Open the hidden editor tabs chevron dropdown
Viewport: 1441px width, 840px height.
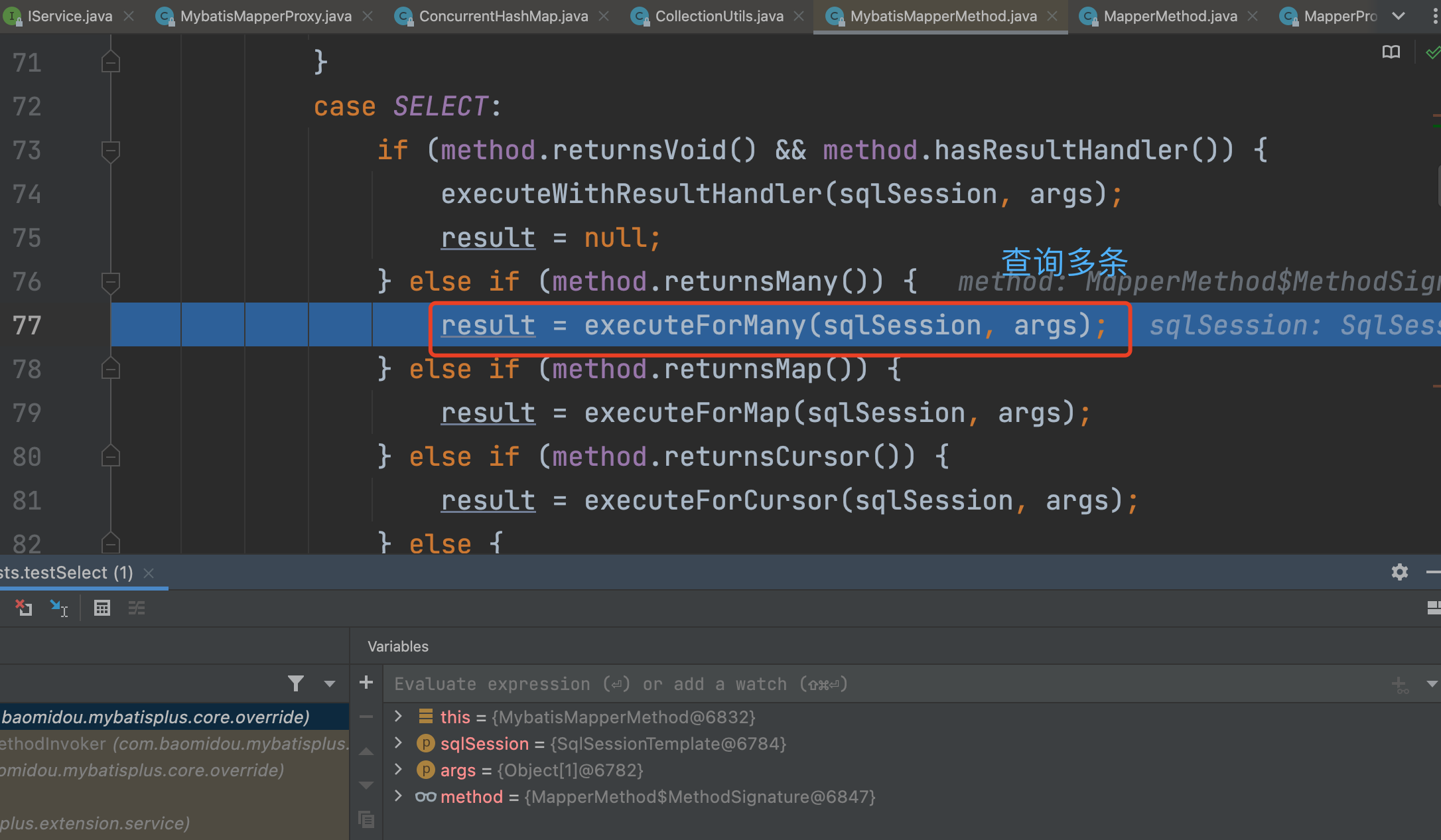click(x=1399, y=16)
